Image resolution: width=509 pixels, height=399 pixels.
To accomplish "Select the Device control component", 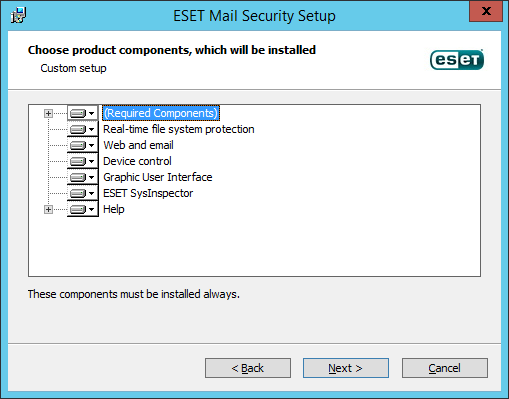I will coord(137,161).
